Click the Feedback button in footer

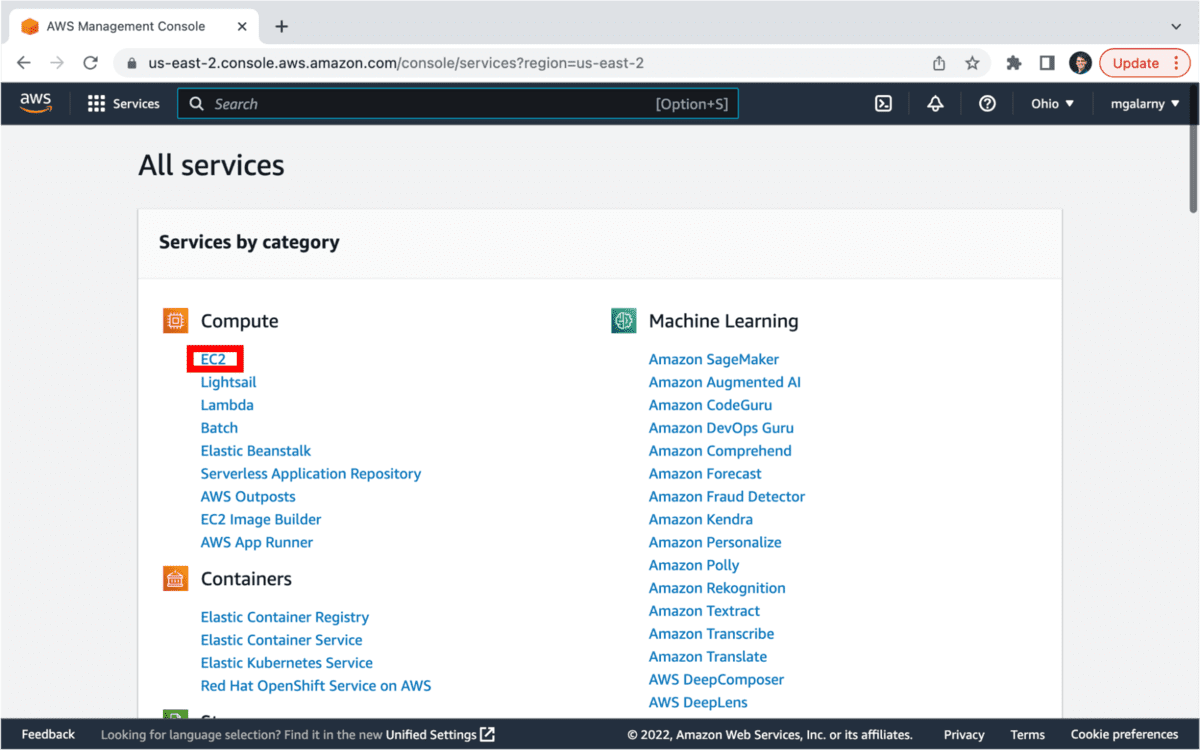[x=48, y=734]
